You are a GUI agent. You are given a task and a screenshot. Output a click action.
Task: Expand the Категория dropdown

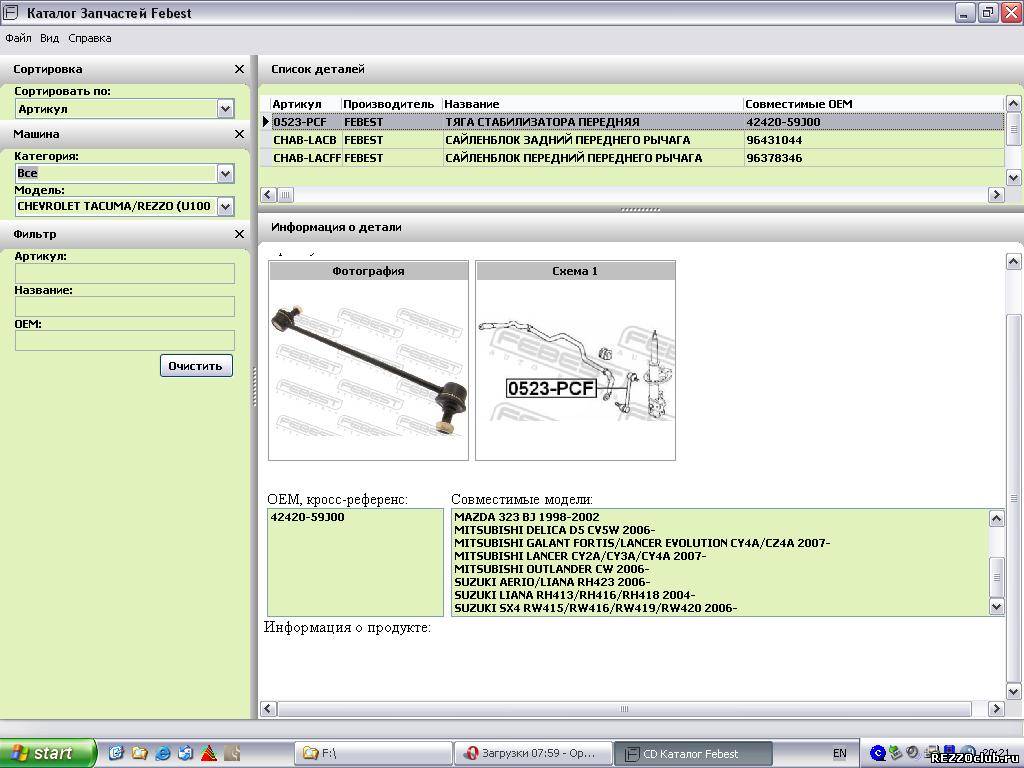[x=225, y=173]
